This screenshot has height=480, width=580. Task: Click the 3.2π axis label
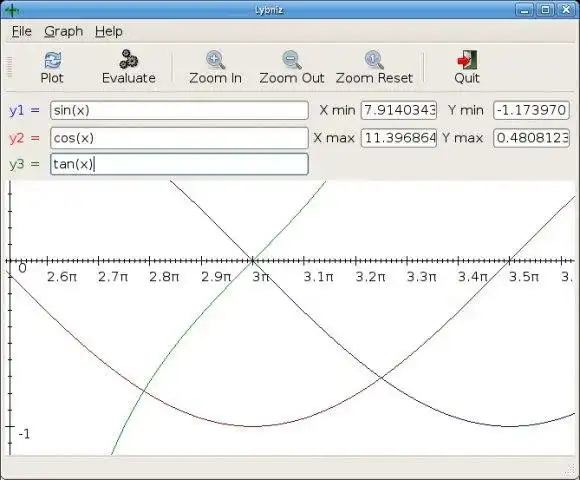coord(370,277)
